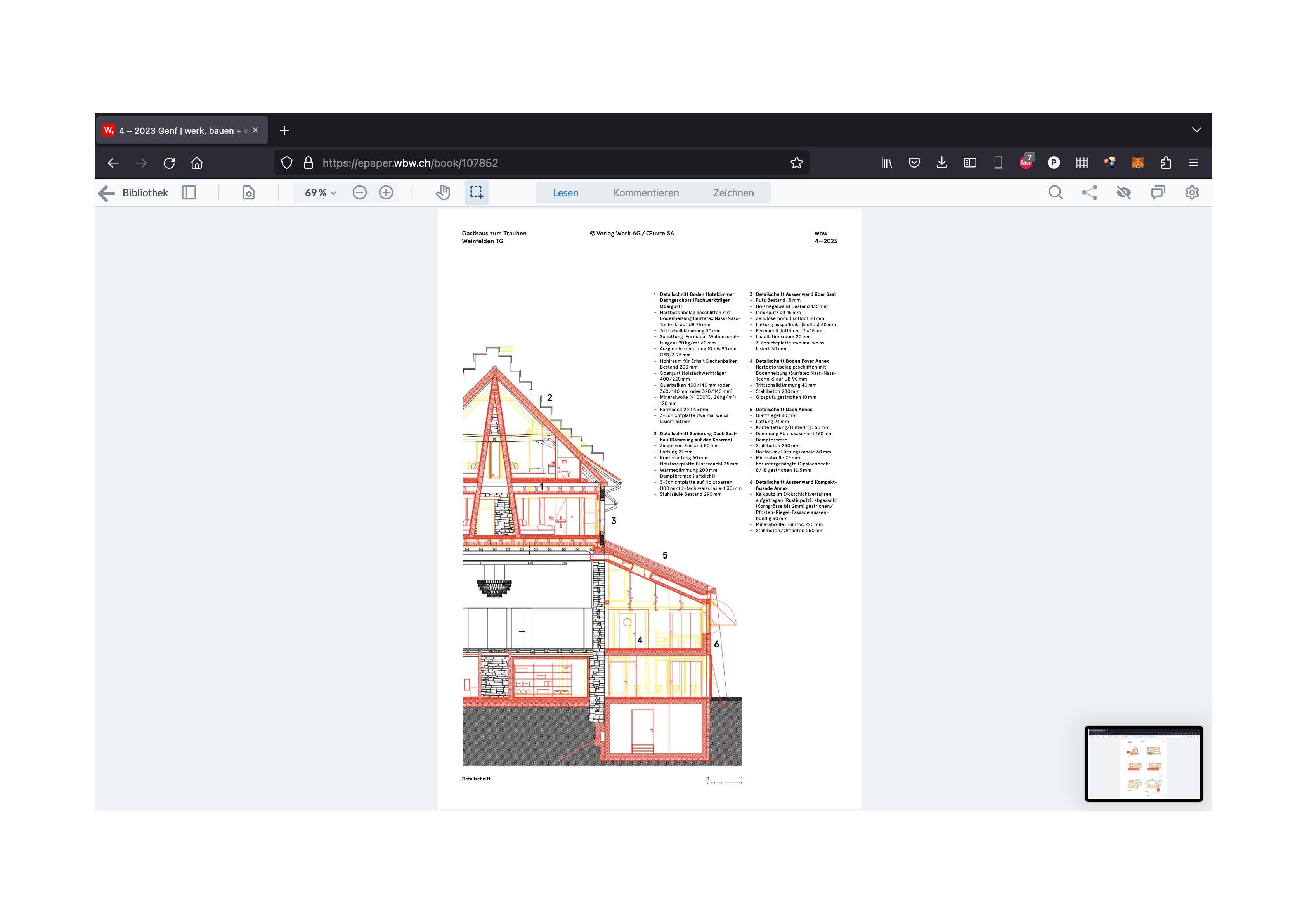Image resolution: width=1307 pixels, height=924 pixels.
Task: Select the hand pan tool
Action: click(x=443, y=193)
